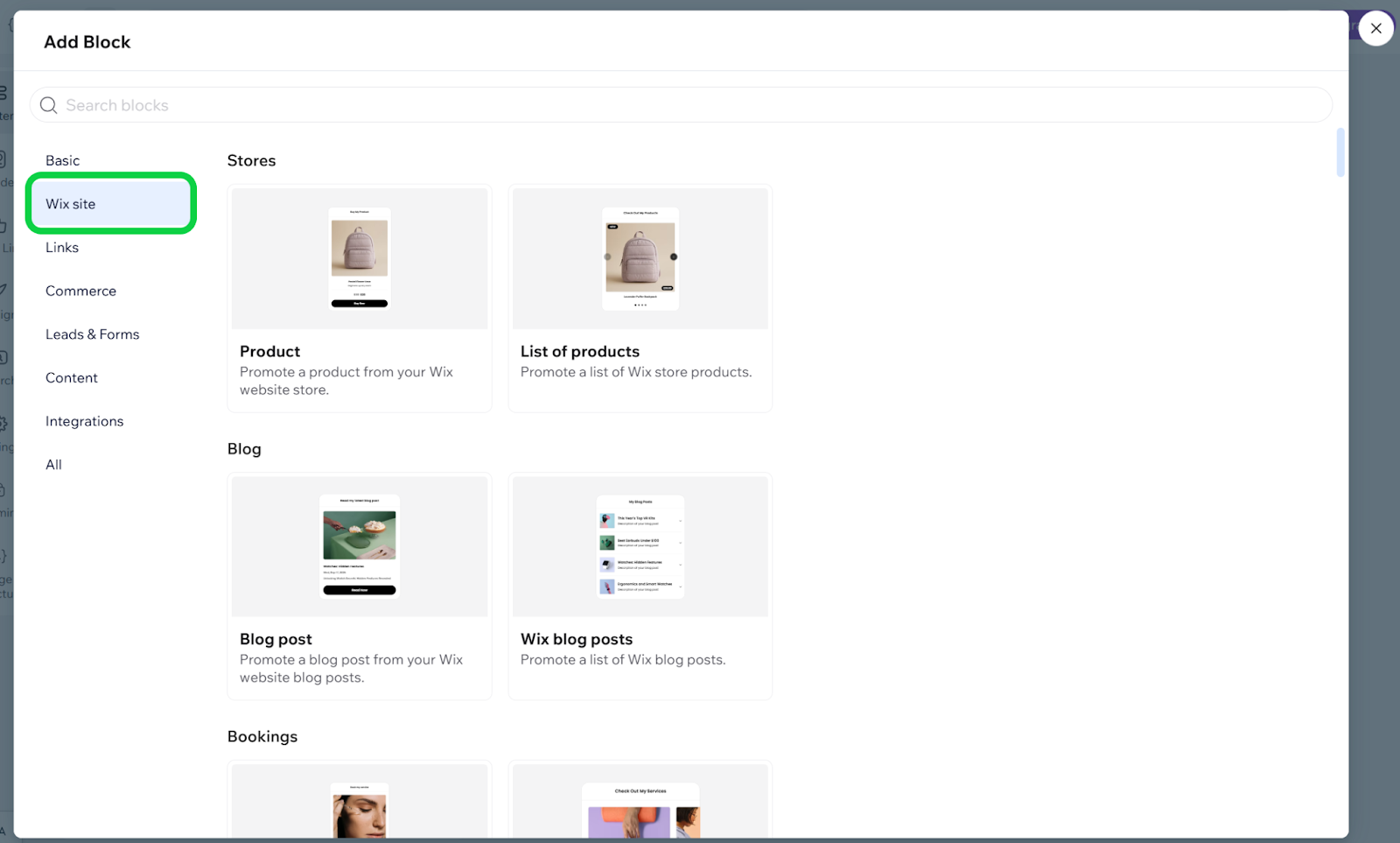The width and height of the screenshot is (1400, 843).
Task: Open the Commerce category
Action: (x=80, y=291)
